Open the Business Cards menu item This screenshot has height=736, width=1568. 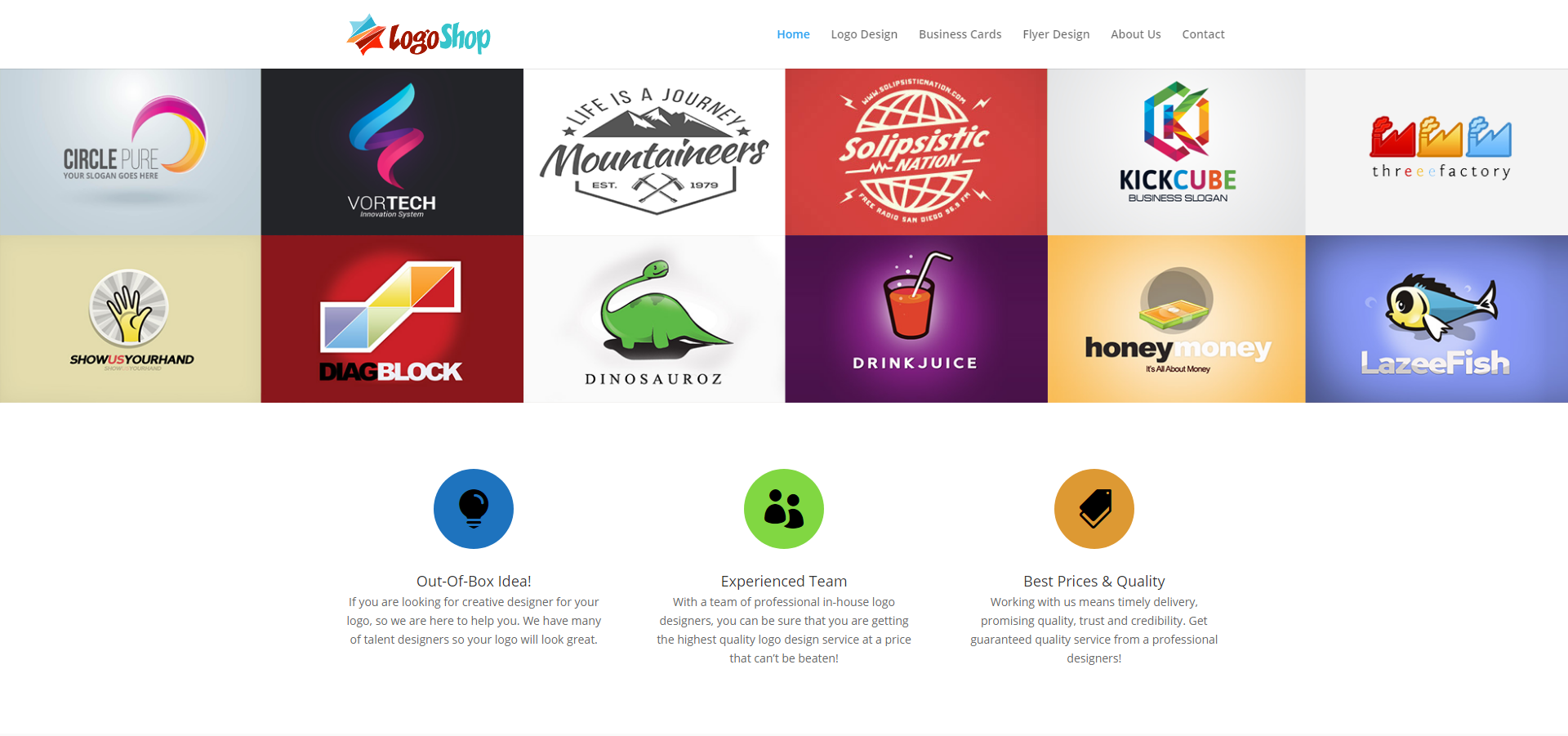coord(960,34)
